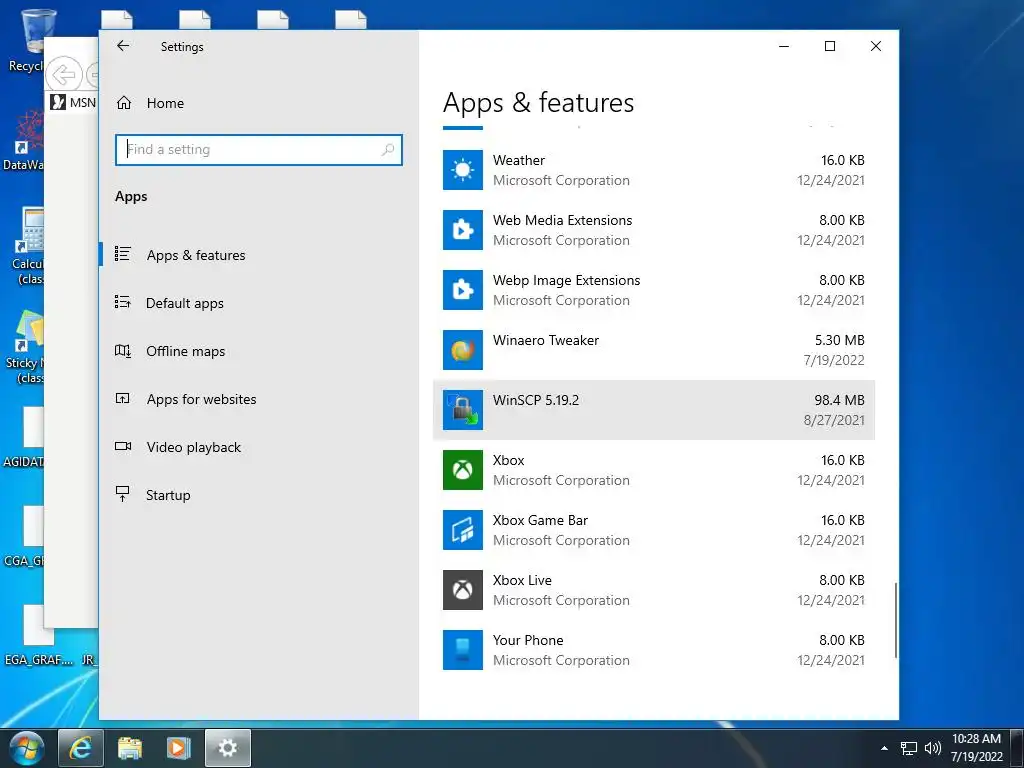This screenshot has height=768, width=1024.
Task: Switch to Video playback settings
Action: point(259,447)
